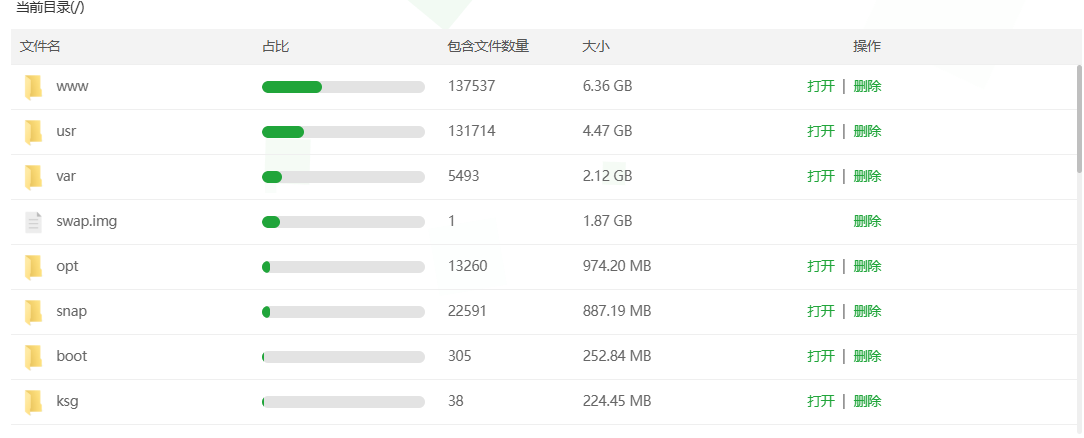Image resolution: width=1084 pixels, height=438 pixels.
Task: Open the www folder via 打开
Action: pos(821,86)
